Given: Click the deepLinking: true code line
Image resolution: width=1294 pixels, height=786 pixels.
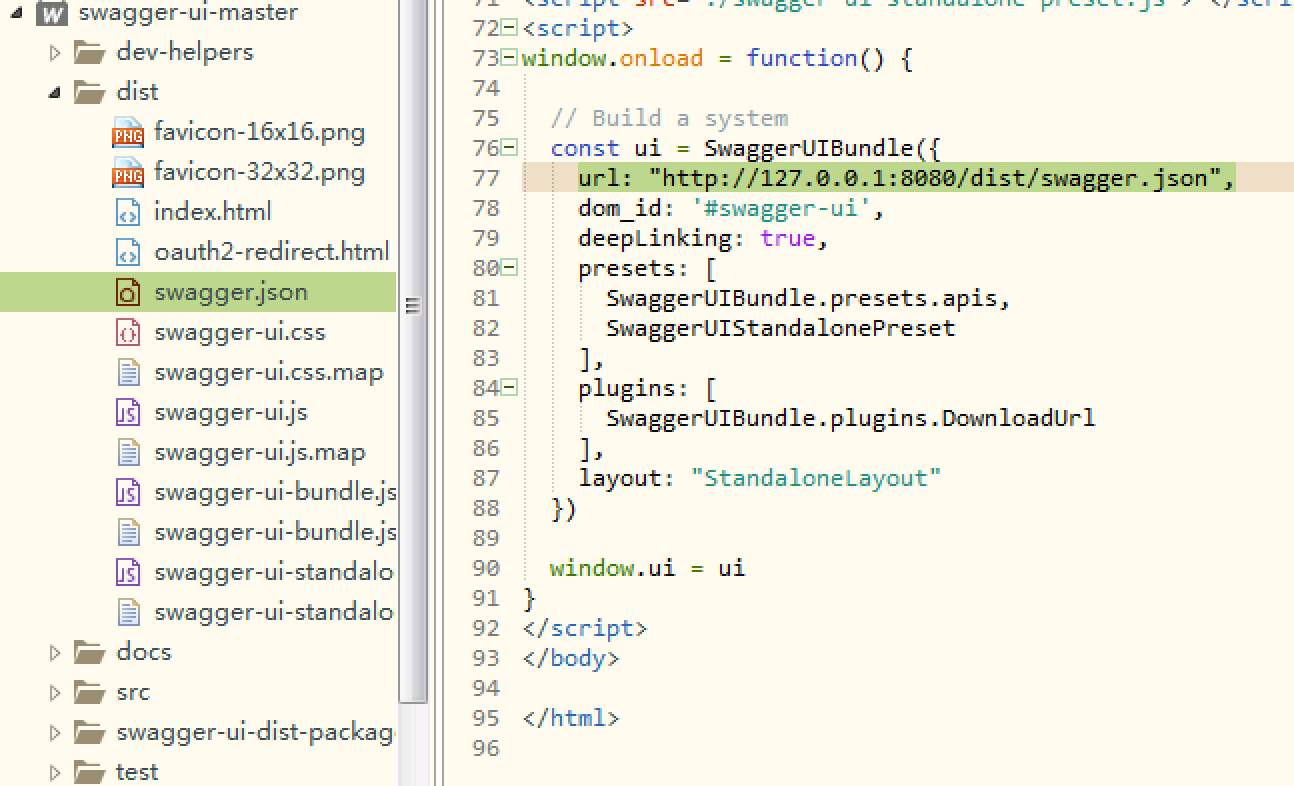Looking at the screenshot, I should click(704, 238).
